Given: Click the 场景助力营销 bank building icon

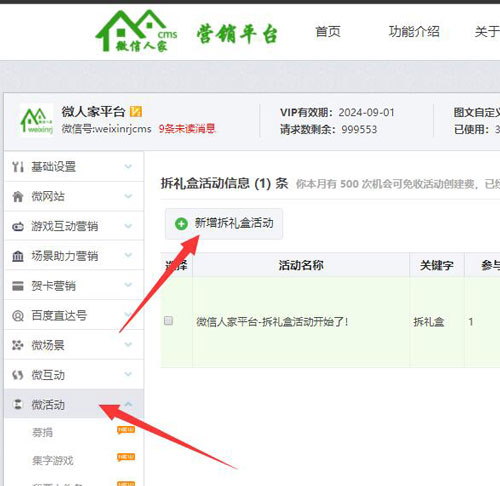Looking at the screenshot, I should tap(18, 256).
